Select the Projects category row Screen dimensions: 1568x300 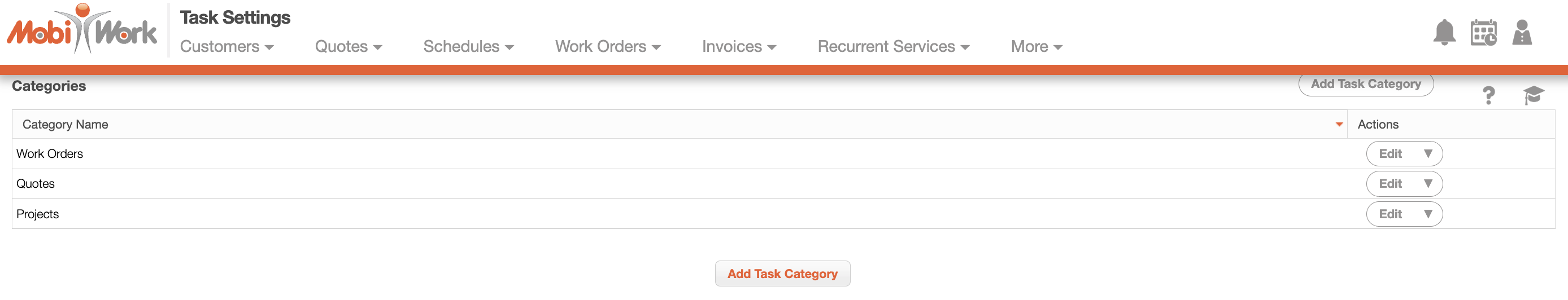pyautogui.click(x=783, y=214)
